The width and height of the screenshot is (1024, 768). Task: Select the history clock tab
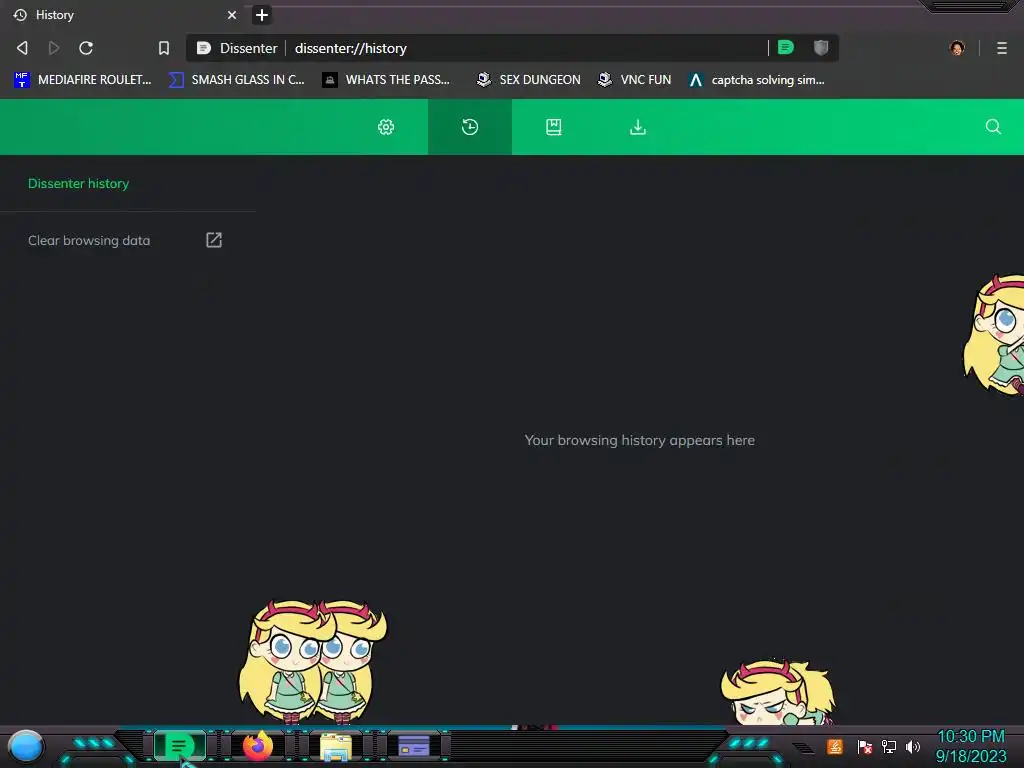click(x=470, y=127)
